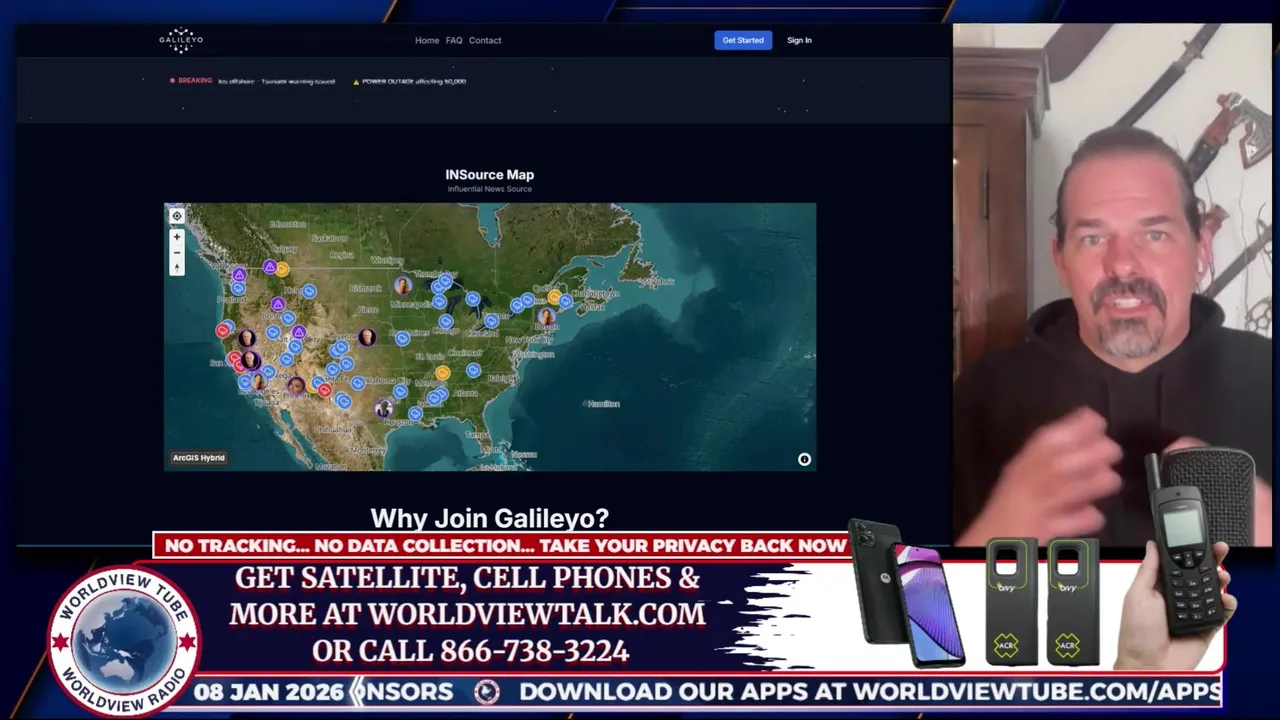Open the portrait marker near Cheyenne

coord(367,337)
